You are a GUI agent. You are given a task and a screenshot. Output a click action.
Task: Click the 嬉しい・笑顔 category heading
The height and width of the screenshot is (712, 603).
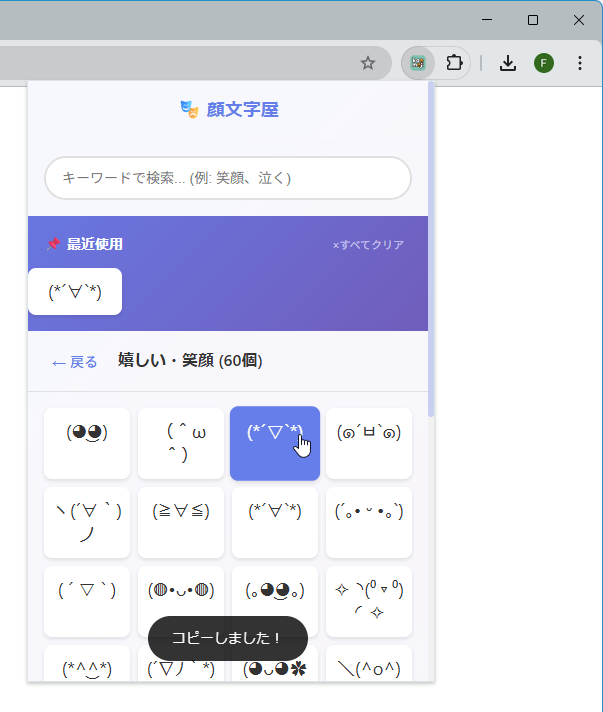tap(190, 360)
